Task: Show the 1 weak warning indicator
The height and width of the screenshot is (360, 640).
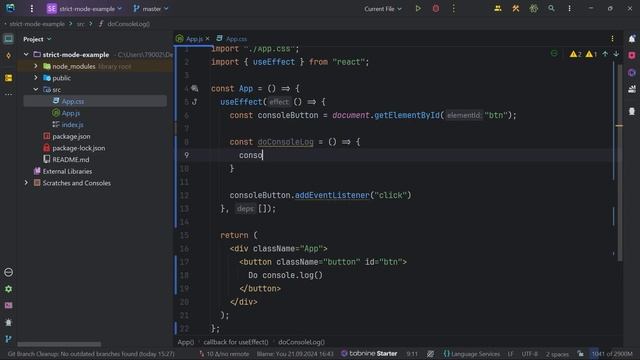Action: pyautogui.click(x=591, y=54)
